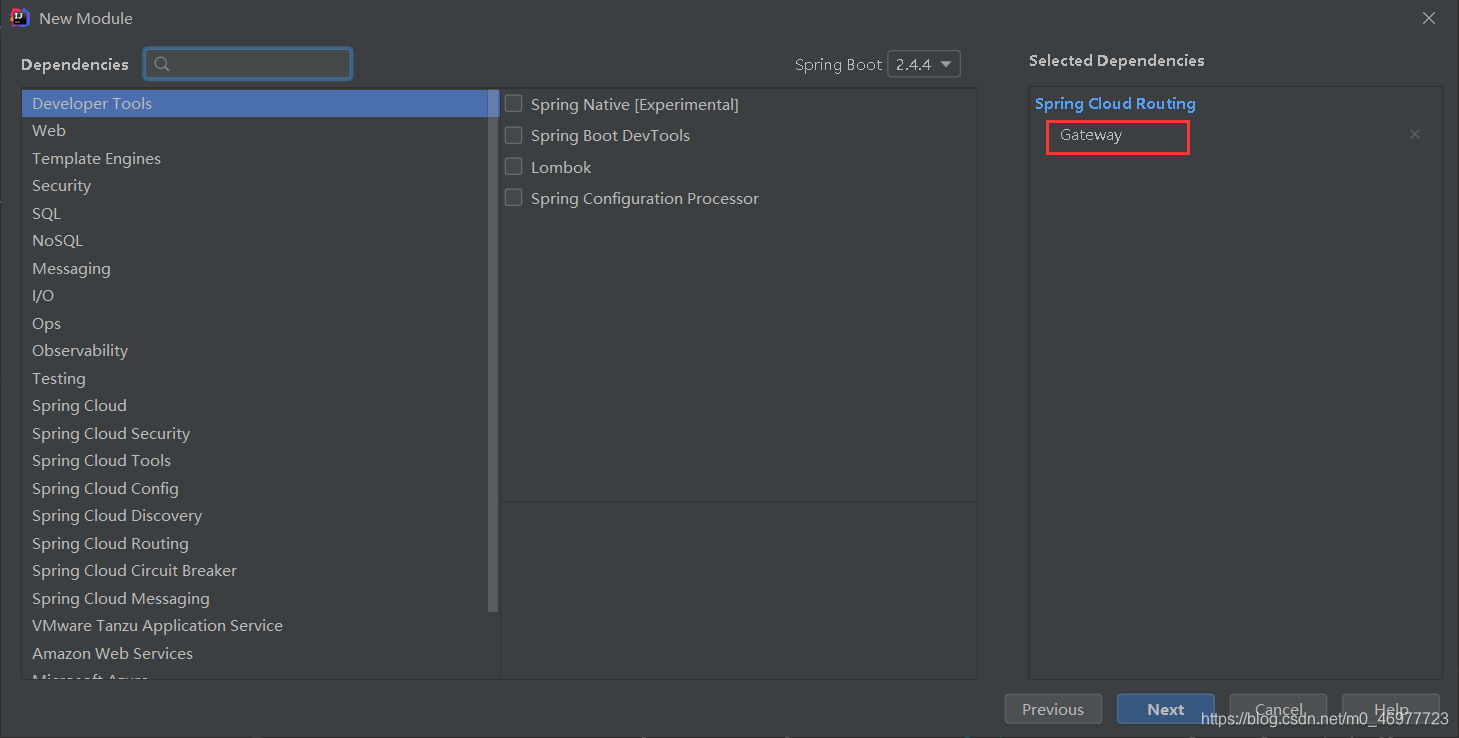Click the Lombok dependency label
Screen dimensions: 1459x738
pos(561,167)
